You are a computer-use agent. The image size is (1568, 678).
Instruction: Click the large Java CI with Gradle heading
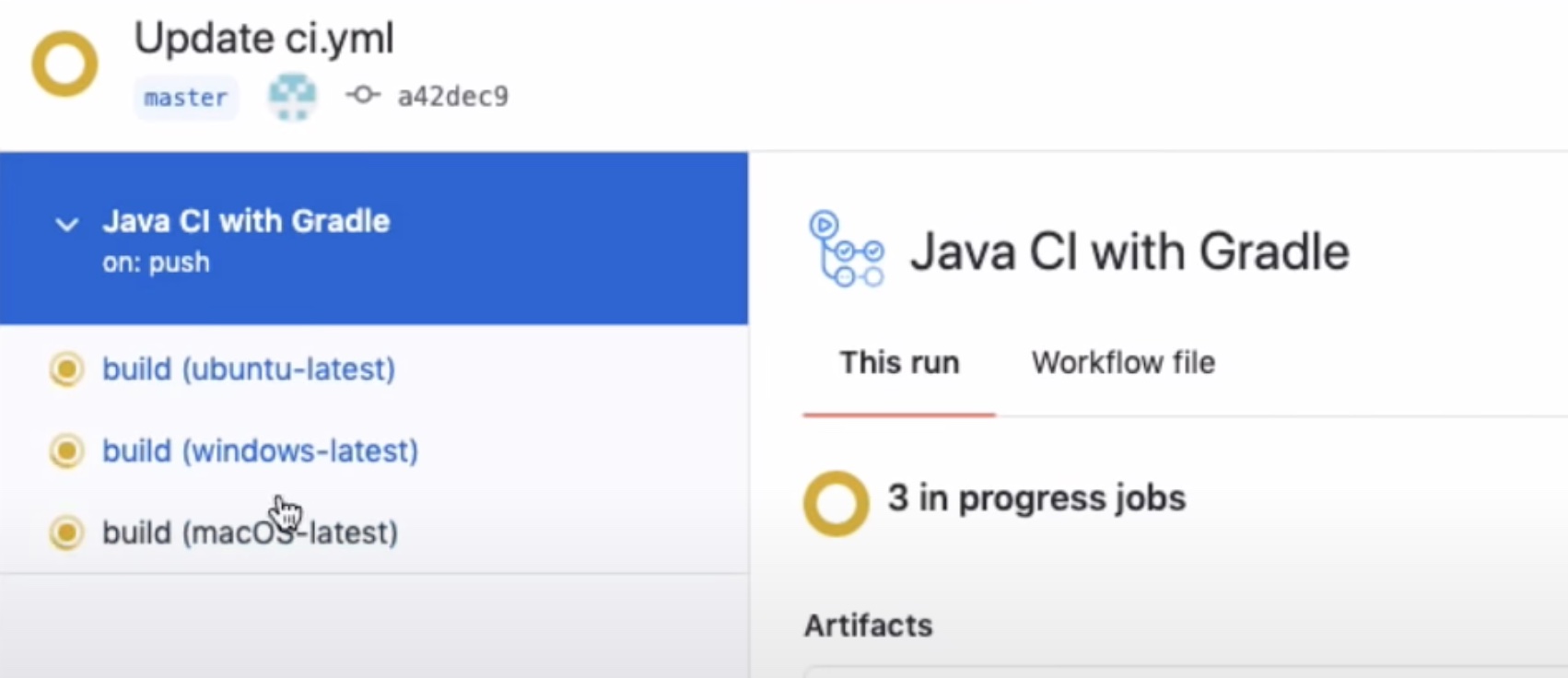tap(1129, 251)
